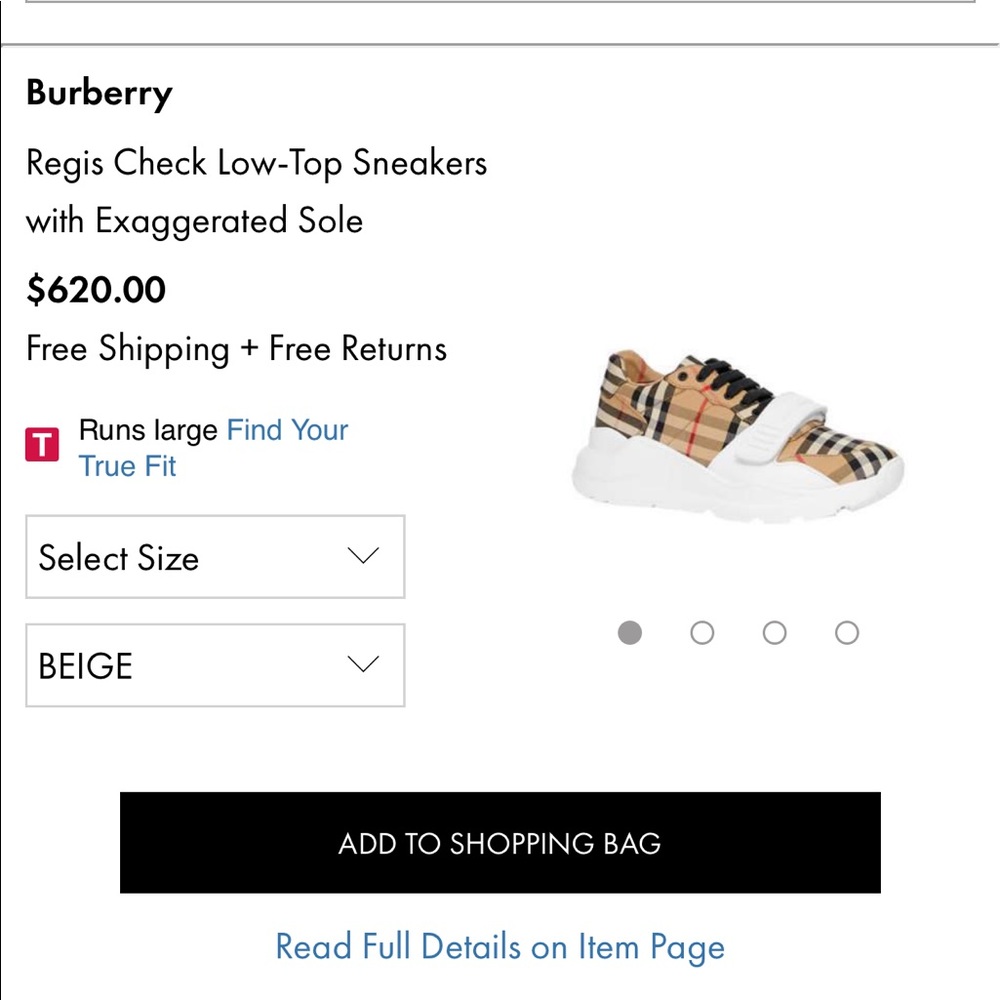Open the Select Size dropdown
Viewport: 1000px width, 1000px height.
(215, 557)
